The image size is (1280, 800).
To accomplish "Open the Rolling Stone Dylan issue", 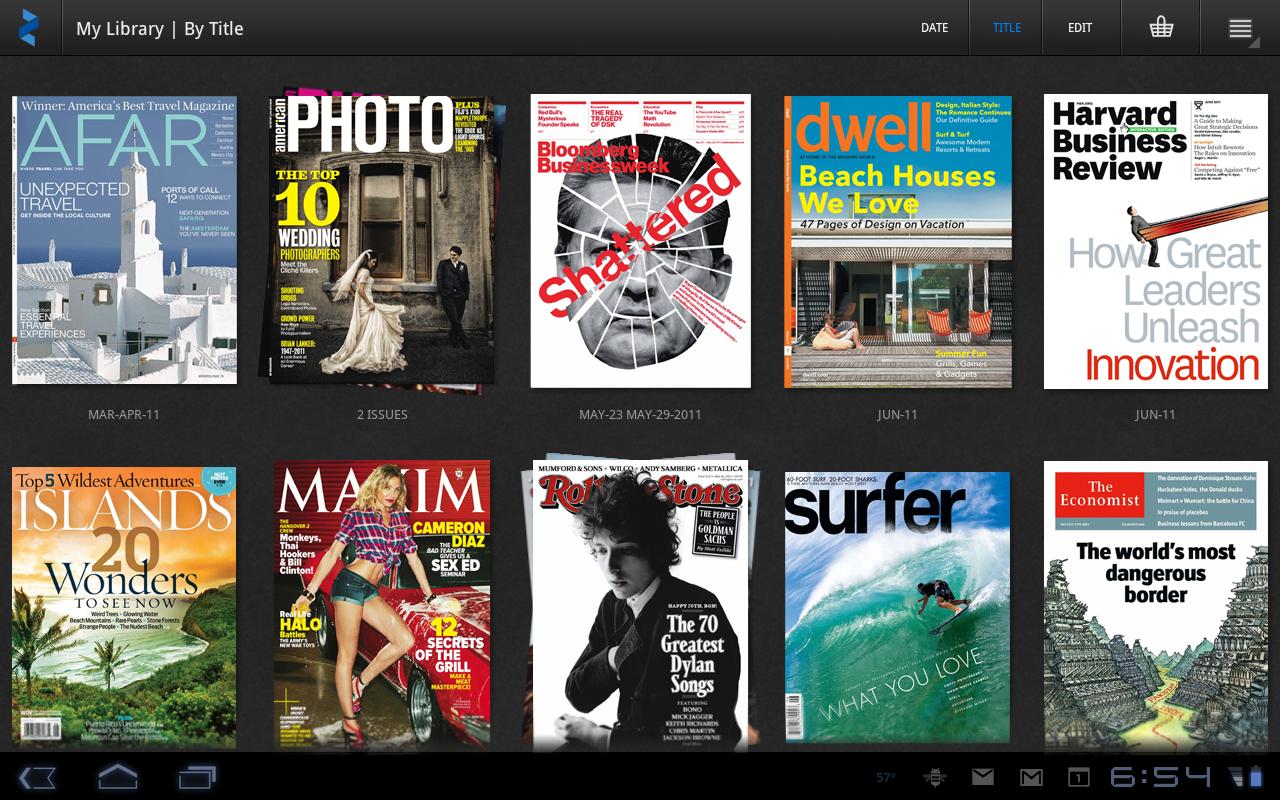I will tap(640, 605).
